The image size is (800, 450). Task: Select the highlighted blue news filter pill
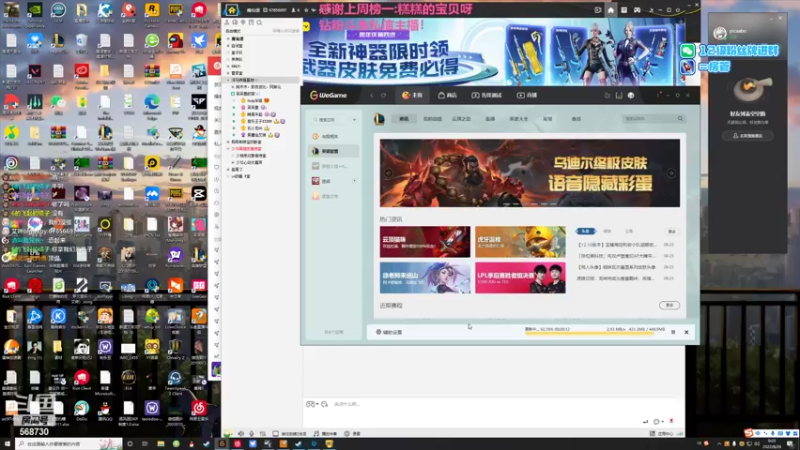click(586, 231)
